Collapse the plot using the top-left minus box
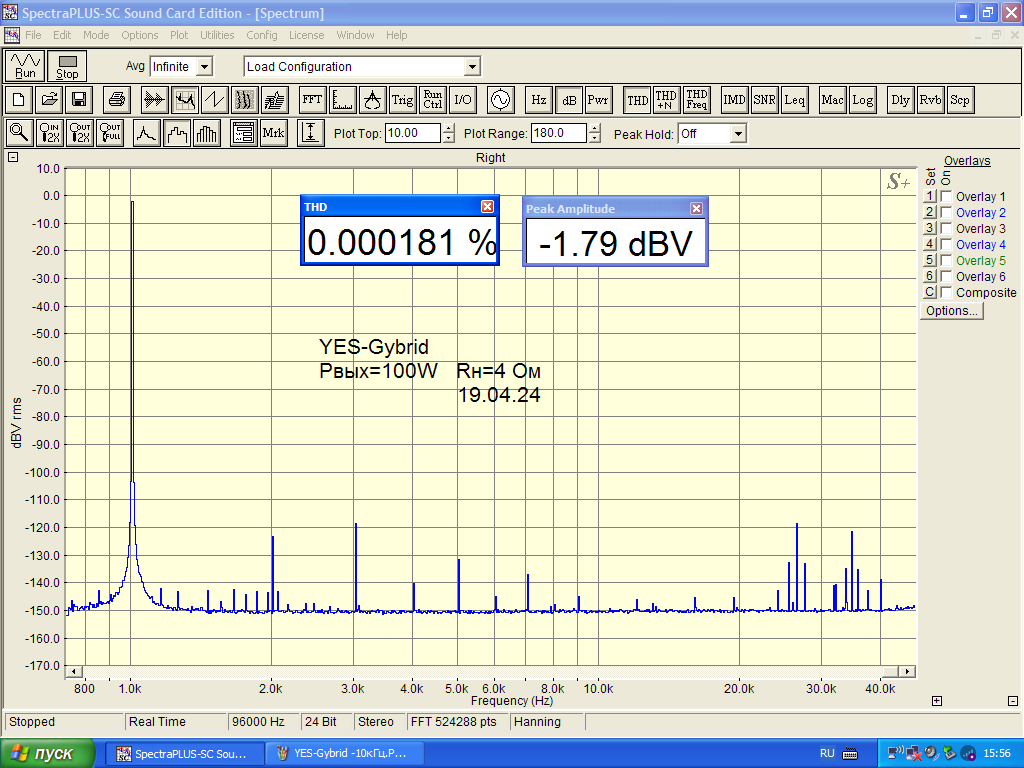The height and width of the screenshot is (768, 1024). click(x=13, y=157)
